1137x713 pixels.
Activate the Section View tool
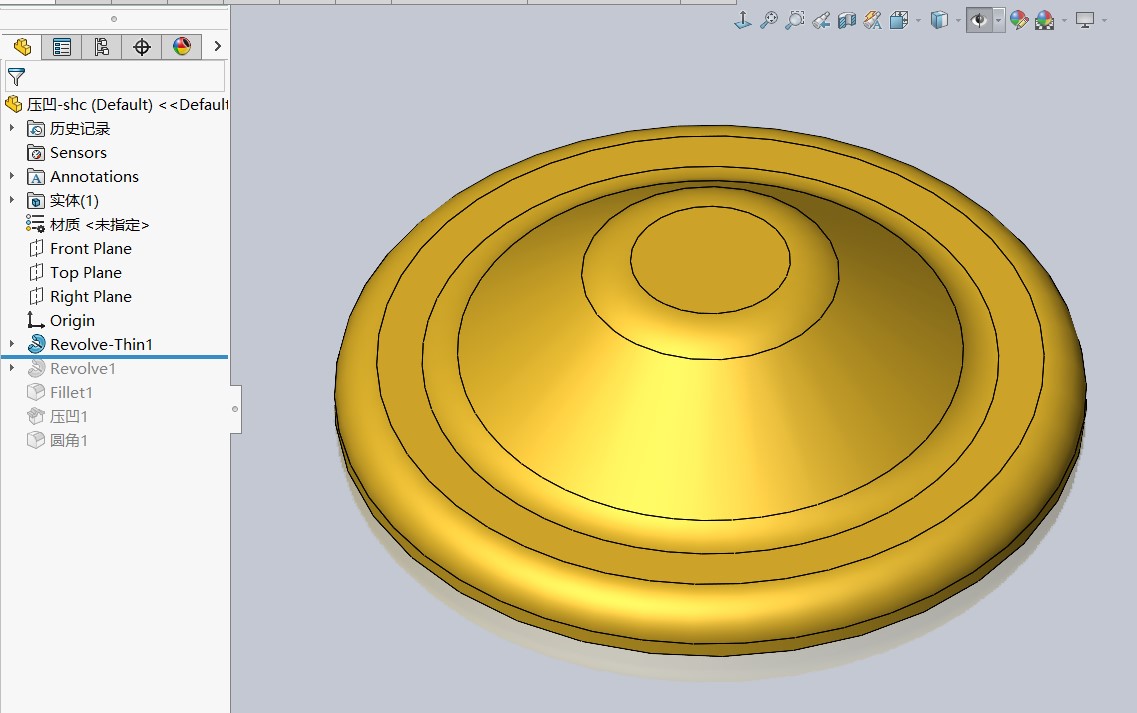[847, 20]
